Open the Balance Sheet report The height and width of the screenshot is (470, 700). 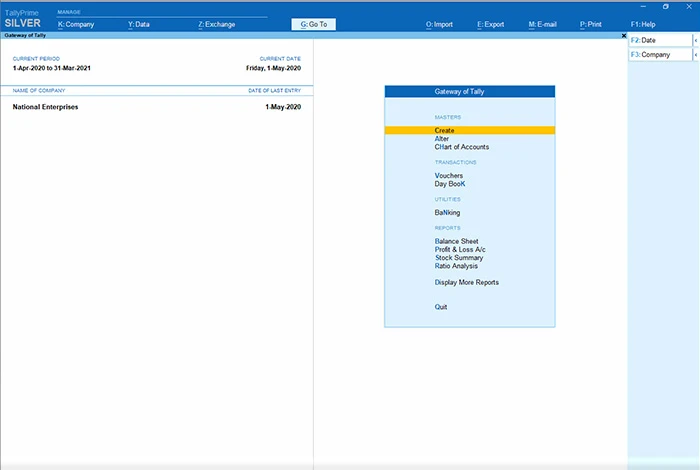(456, 241)
